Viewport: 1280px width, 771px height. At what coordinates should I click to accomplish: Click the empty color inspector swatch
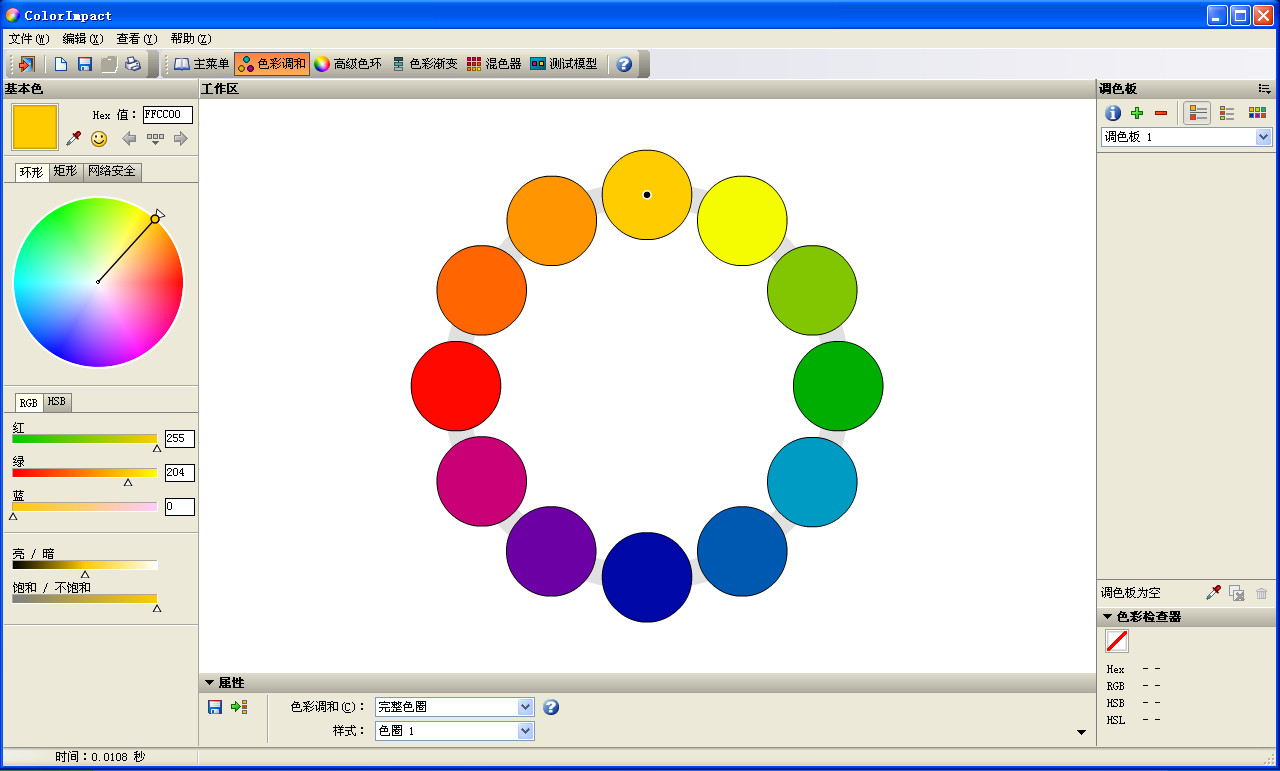pos(1117,641)
